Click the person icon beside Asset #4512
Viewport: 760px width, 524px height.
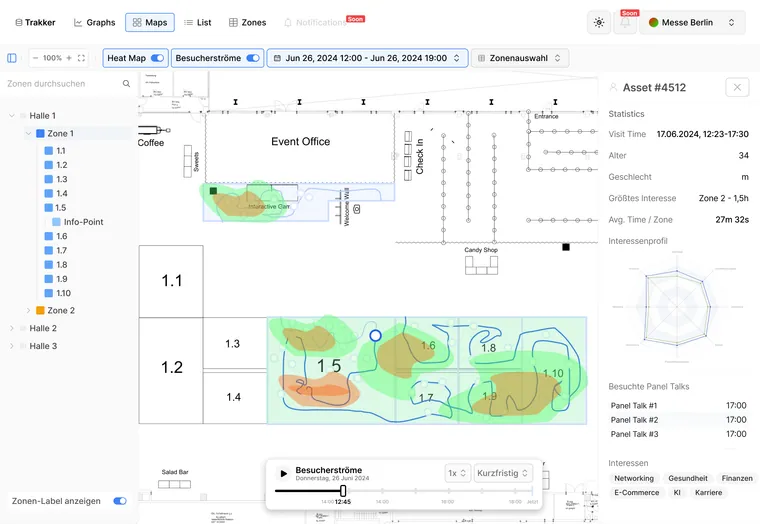click(613, 87)
